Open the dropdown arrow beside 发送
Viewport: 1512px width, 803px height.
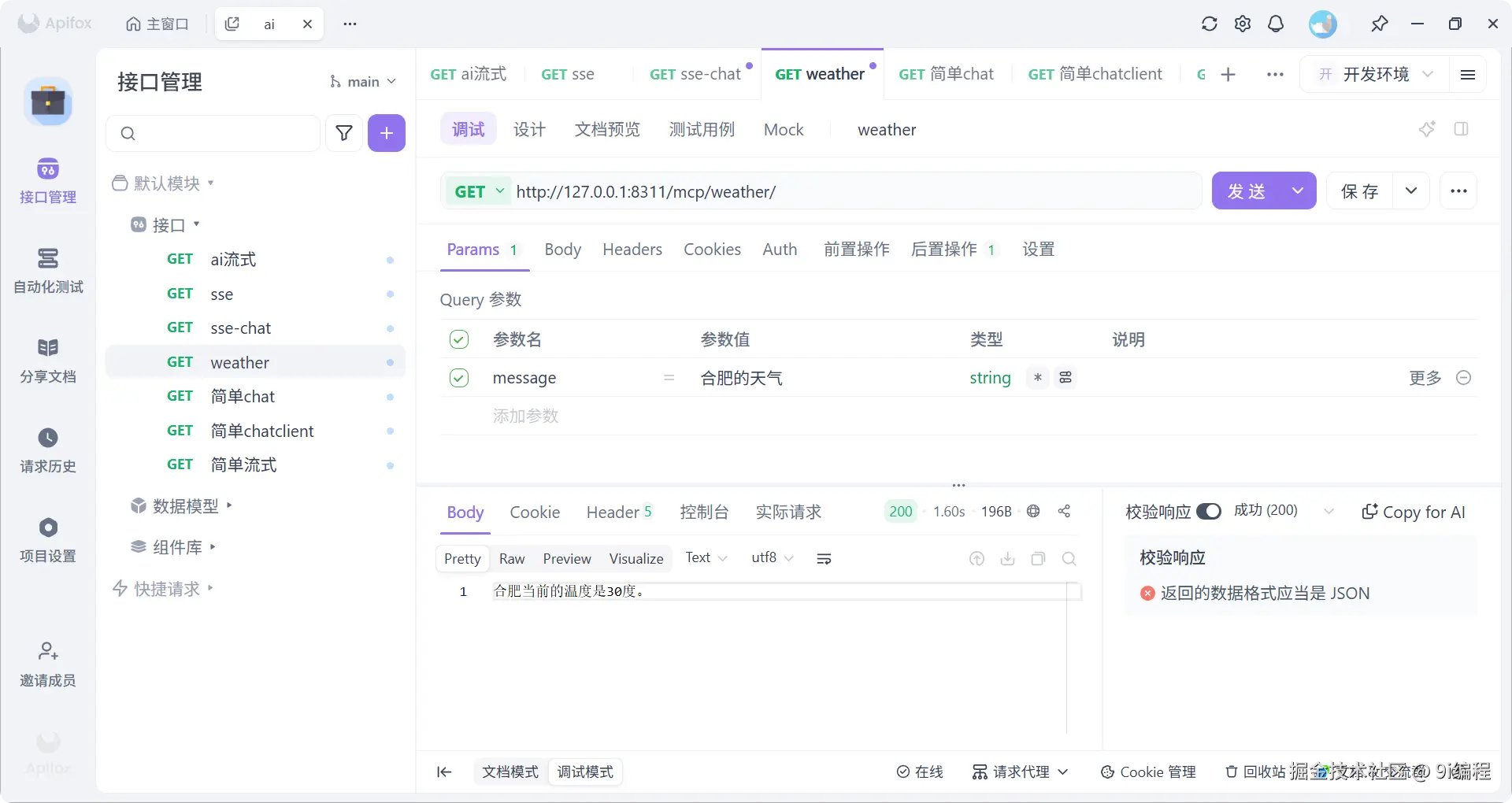1298,191
